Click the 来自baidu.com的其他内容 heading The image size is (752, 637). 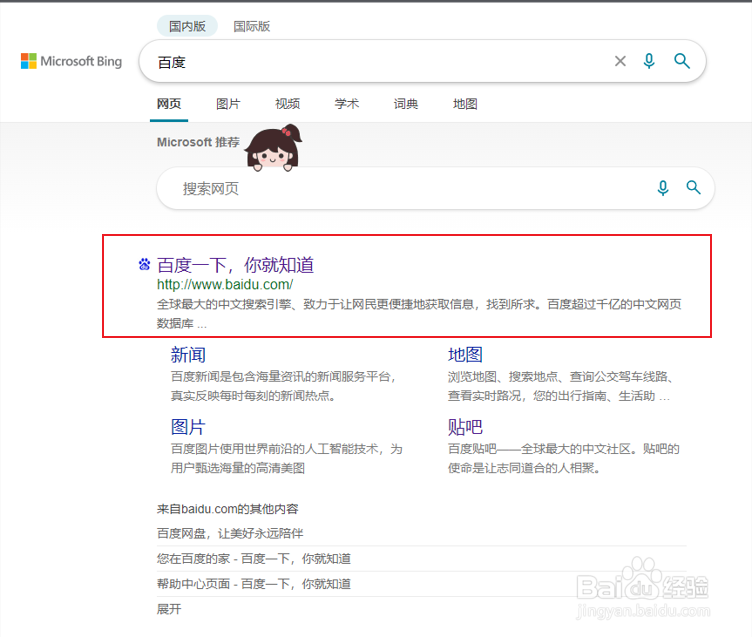[x=227, y=508]
